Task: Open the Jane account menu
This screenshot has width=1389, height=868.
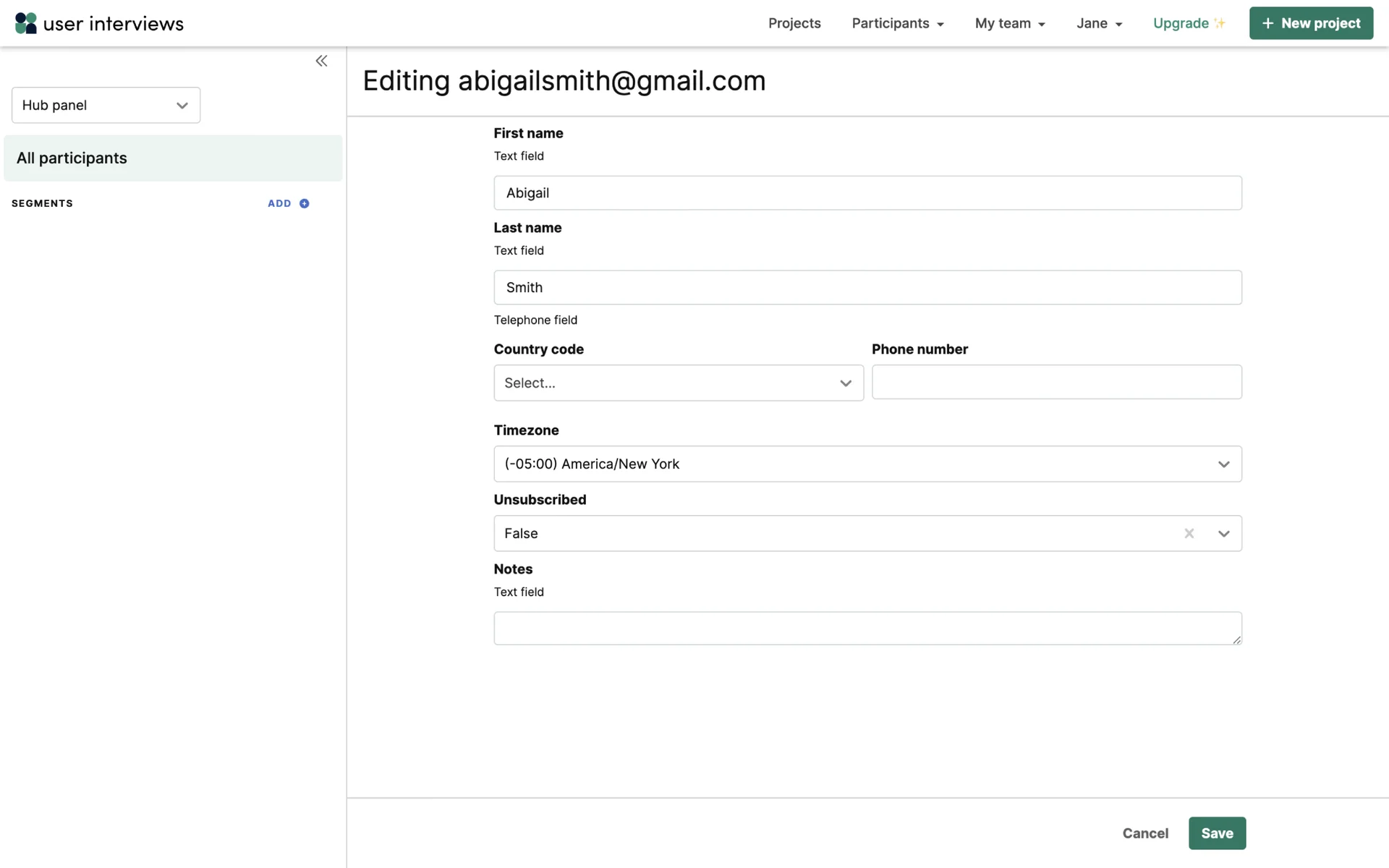Action: coord(1098,23)
